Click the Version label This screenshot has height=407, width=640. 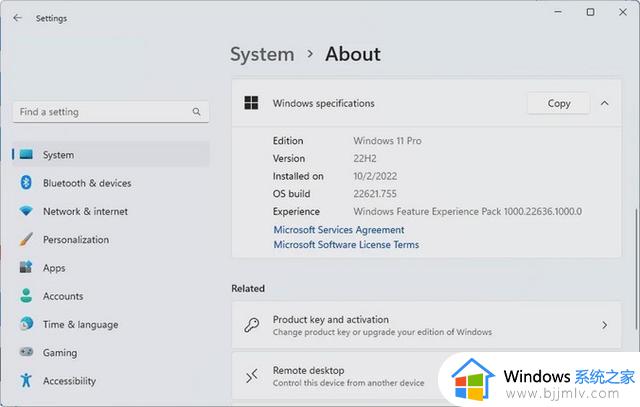click(x=289, y=158)
